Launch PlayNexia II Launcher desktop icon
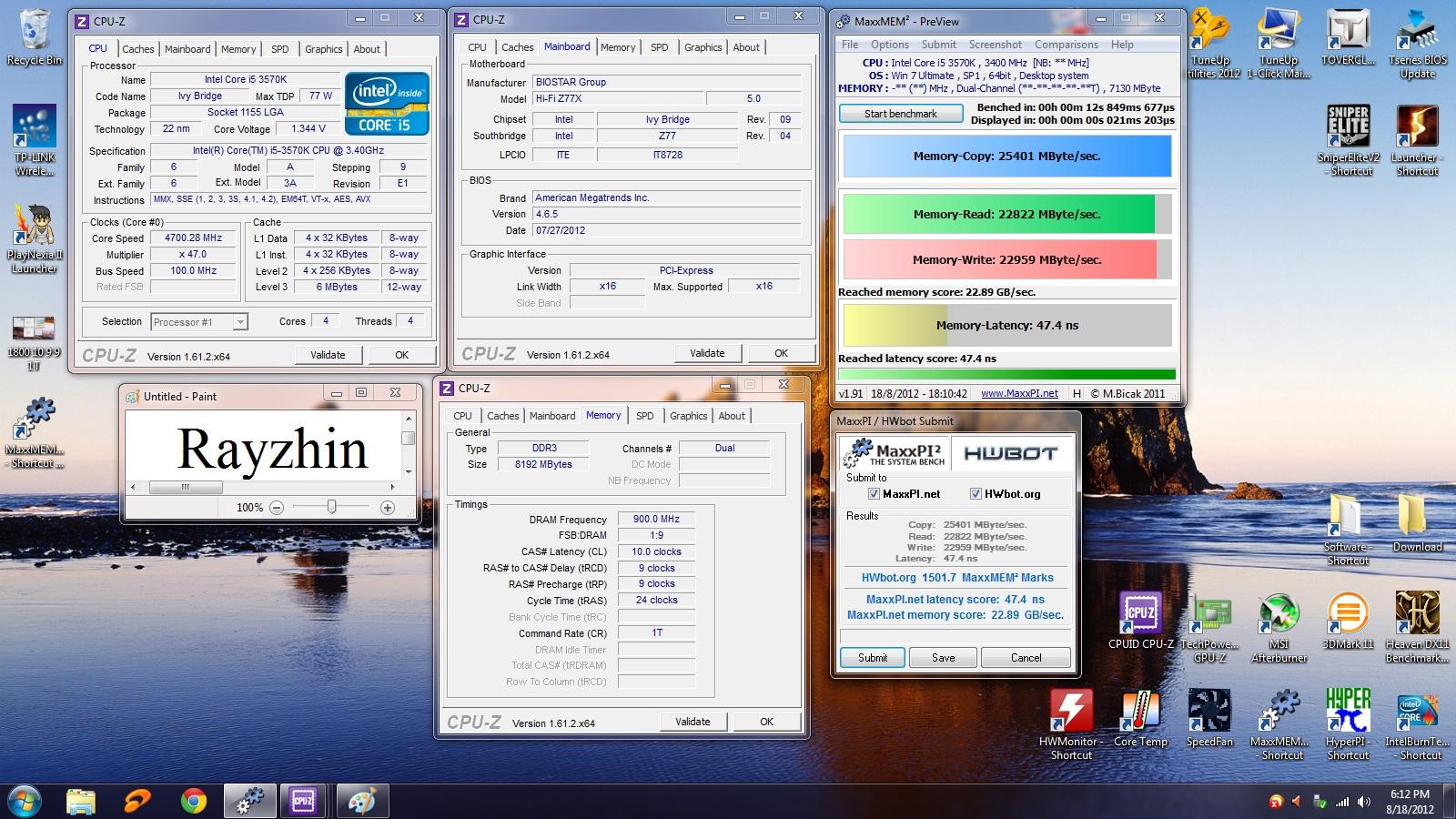1456x819 pixels. point(34,238)
